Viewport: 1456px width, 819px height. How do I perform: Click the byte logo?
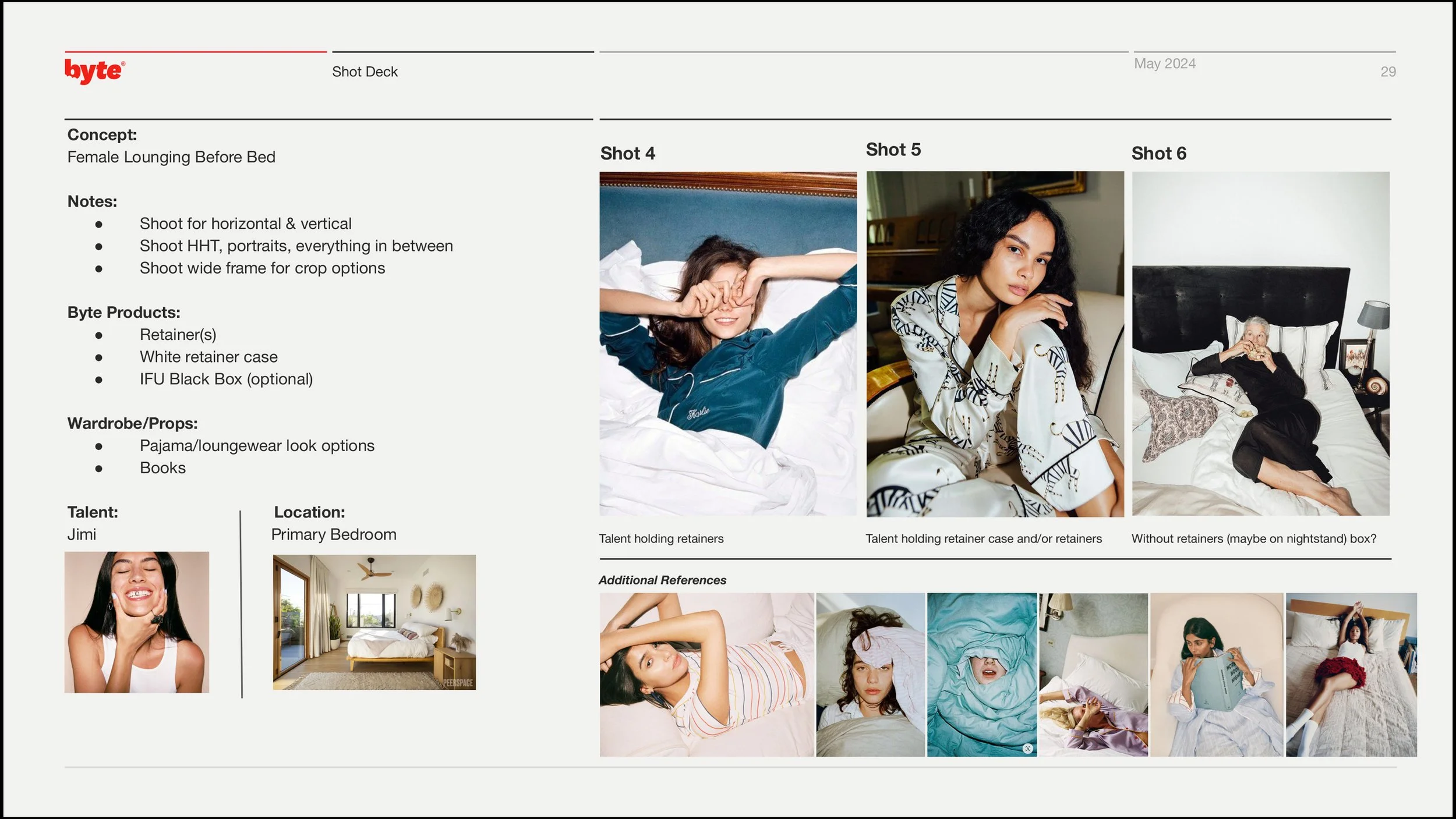click(94, 72)
